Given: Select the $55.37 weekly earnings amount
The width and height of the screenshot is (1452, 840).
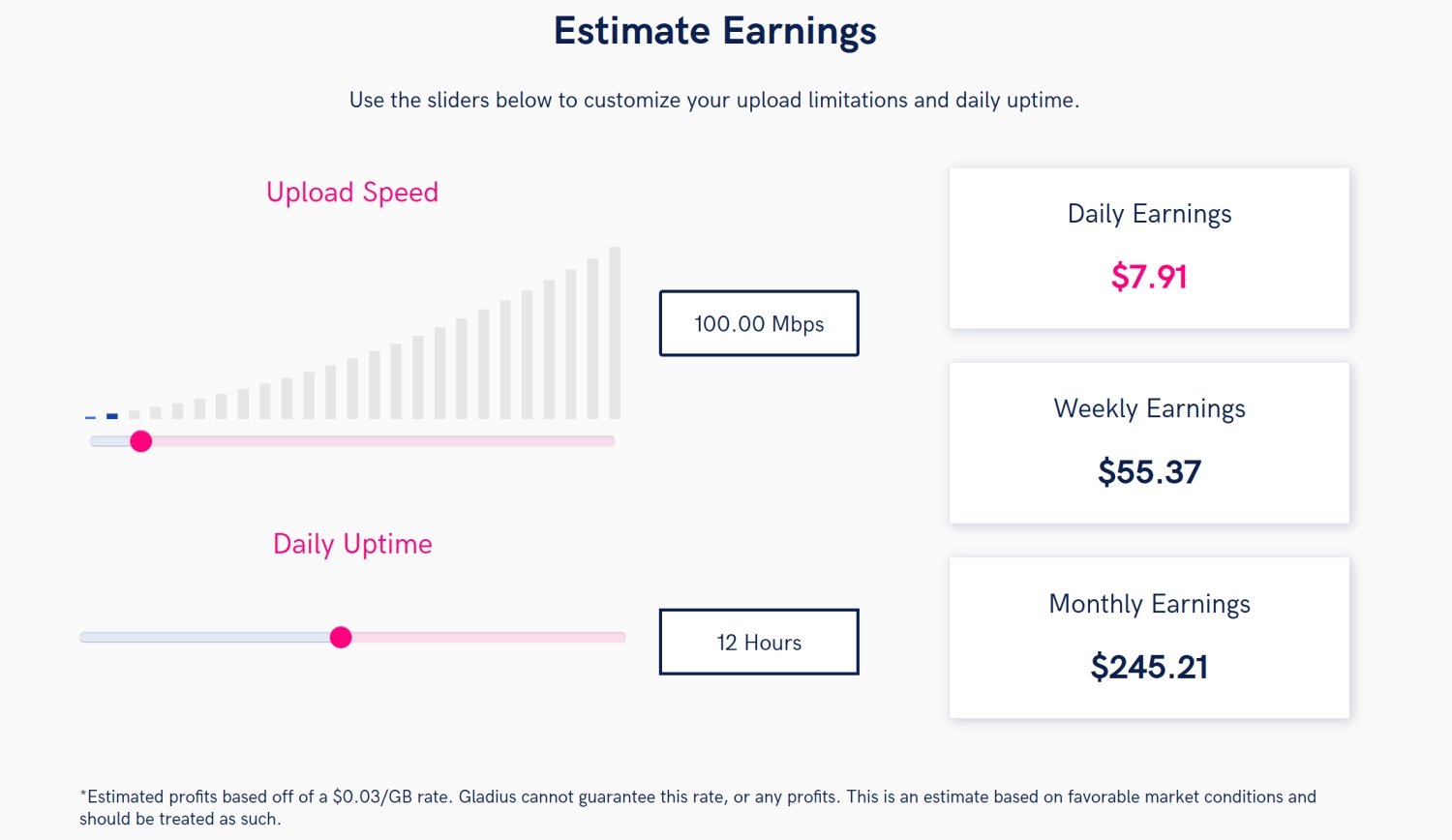Looking at the screenshot, I should pos(1149,472).
